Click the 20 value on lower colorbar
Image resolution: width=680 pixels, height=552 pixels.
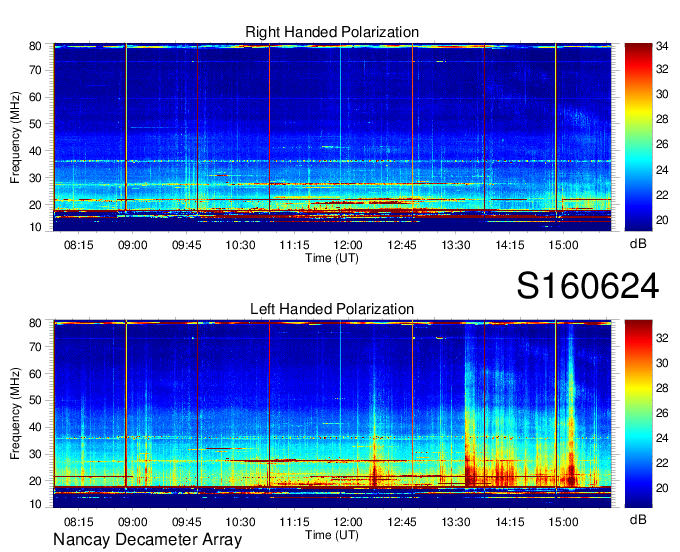(x=662, y=488)
